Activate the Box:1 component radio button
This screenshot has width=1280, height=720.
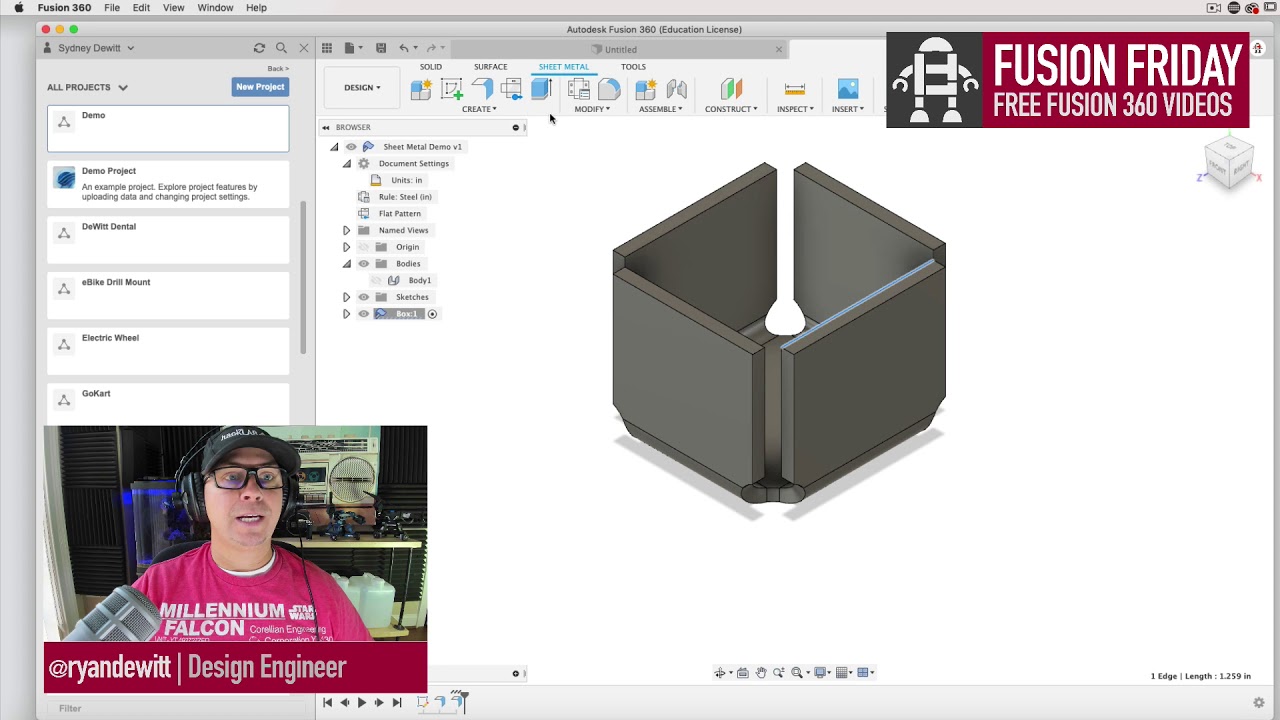[432, 314]
